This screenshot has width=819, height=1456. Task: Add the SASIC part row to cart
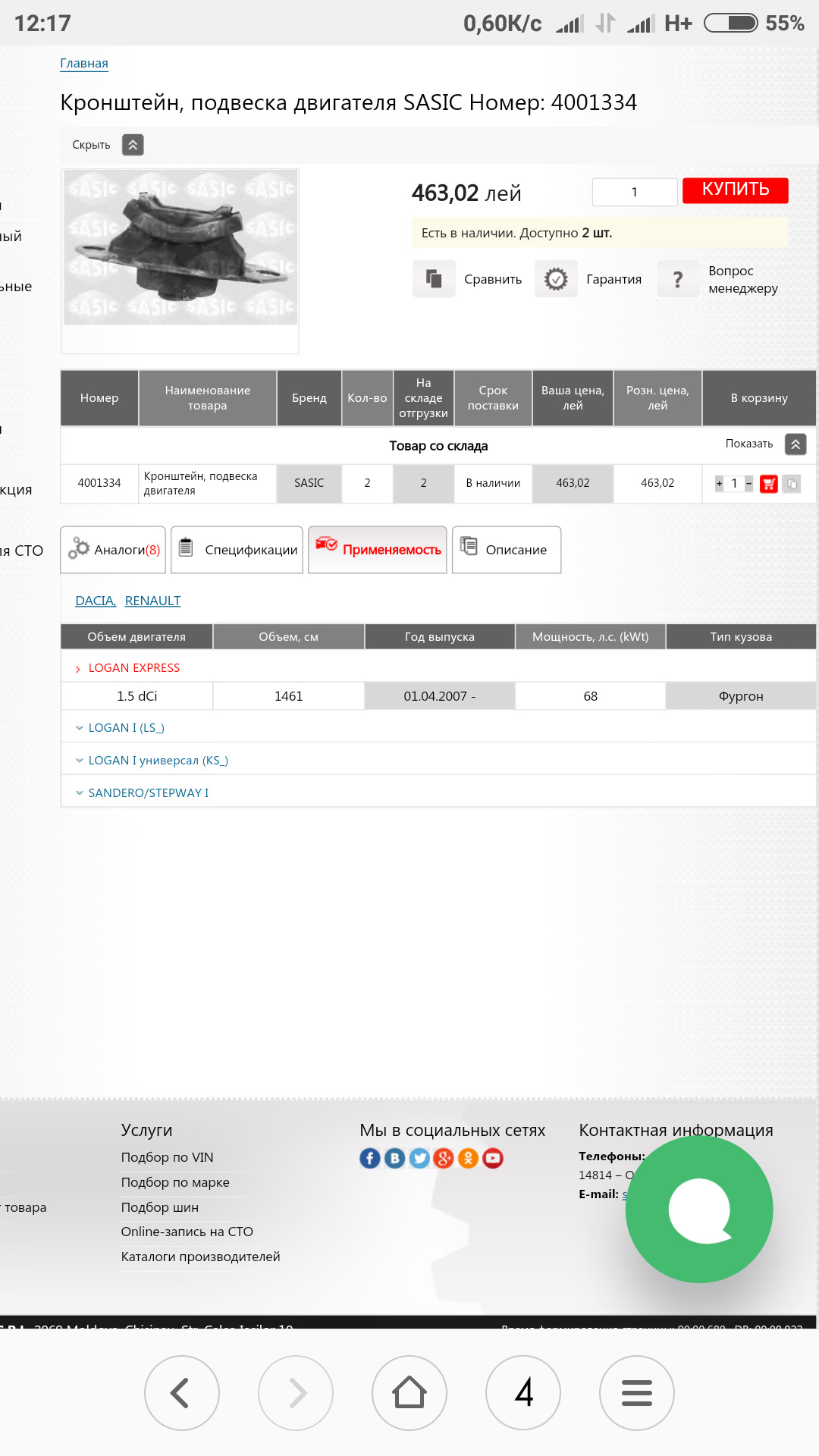pyautogui.click(x=768, y=484)
